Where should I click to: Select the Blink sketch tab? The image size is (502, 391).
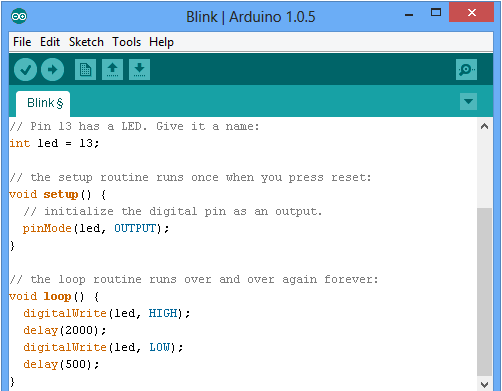(43, 103)
